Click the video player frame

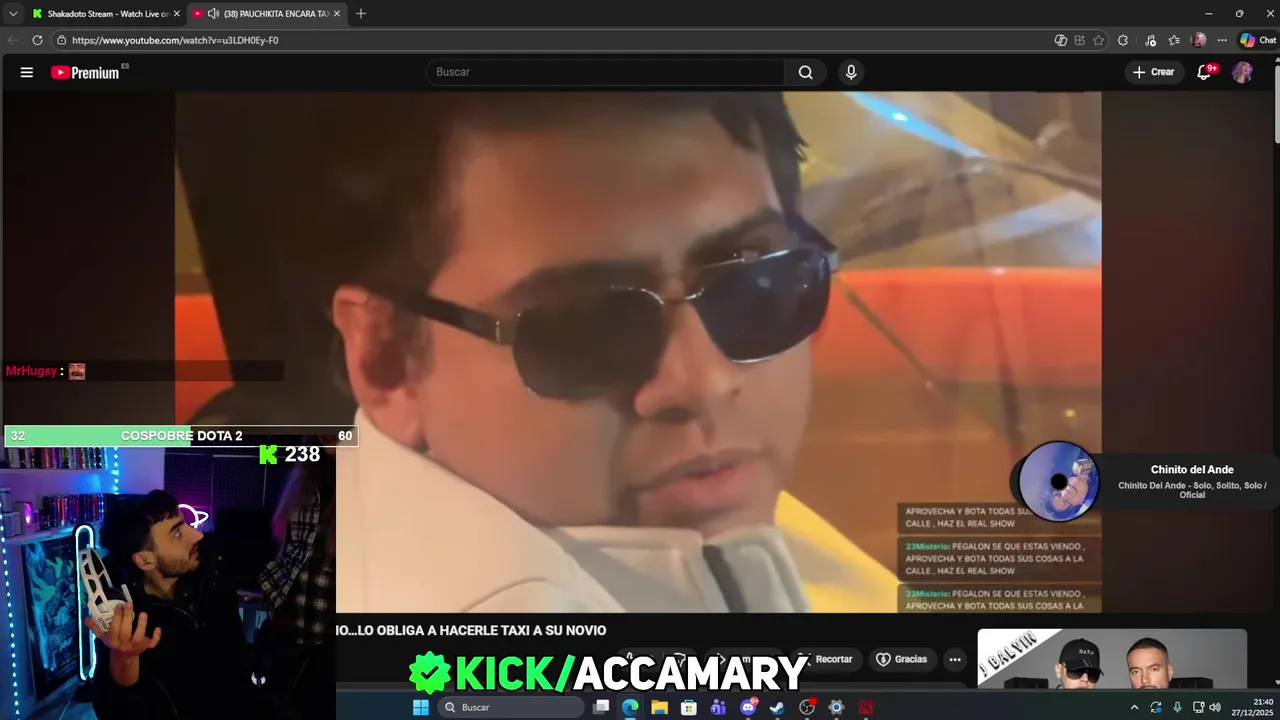638,352
